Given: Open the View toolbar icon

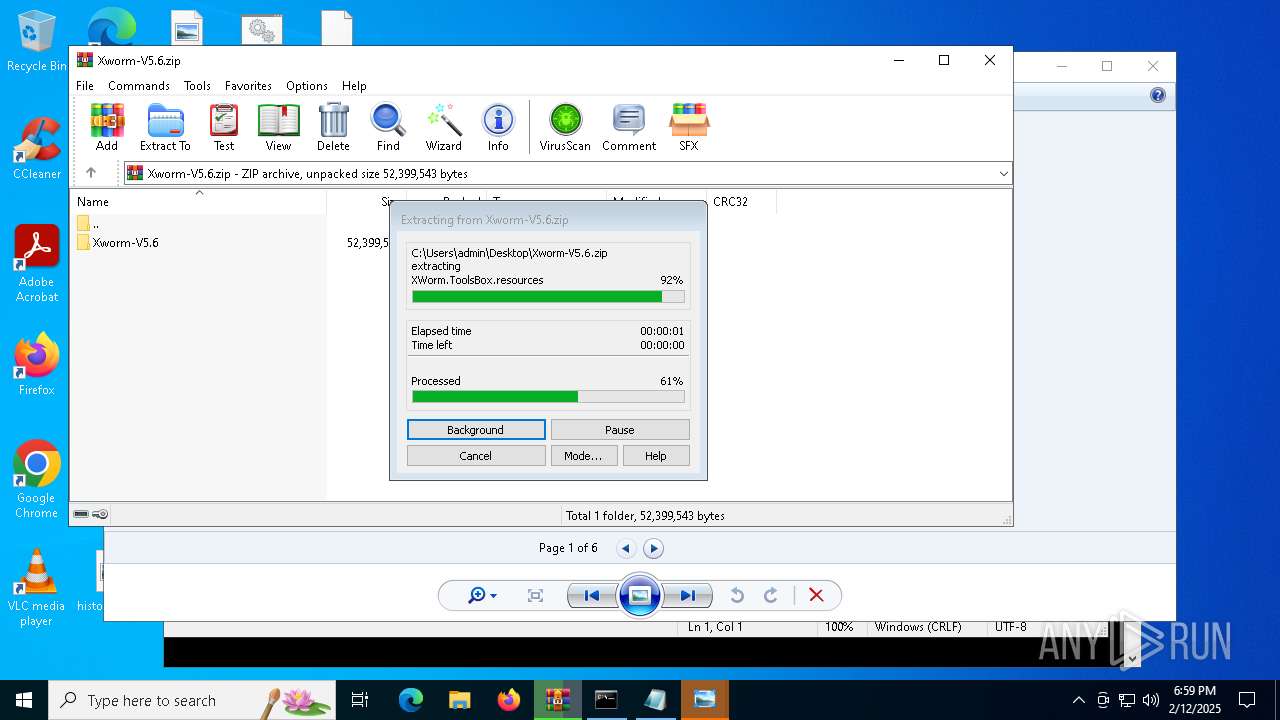Looking at the screenshot, I should [278, 127].
